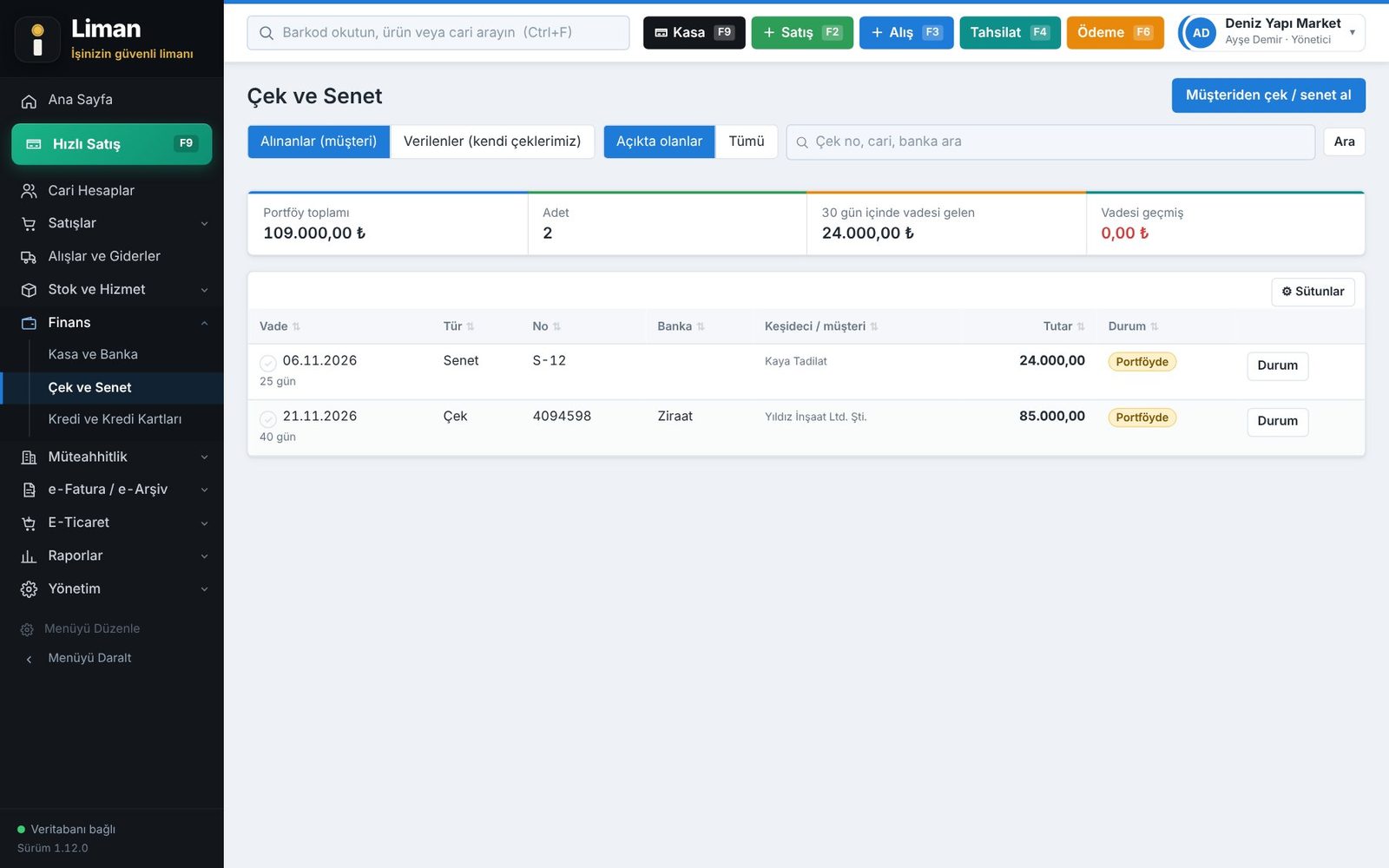Image resolution: width=1389 pixels, height=868 pixels.
Task: Click the Satışlar cart icon
Action: coord(29,224)
